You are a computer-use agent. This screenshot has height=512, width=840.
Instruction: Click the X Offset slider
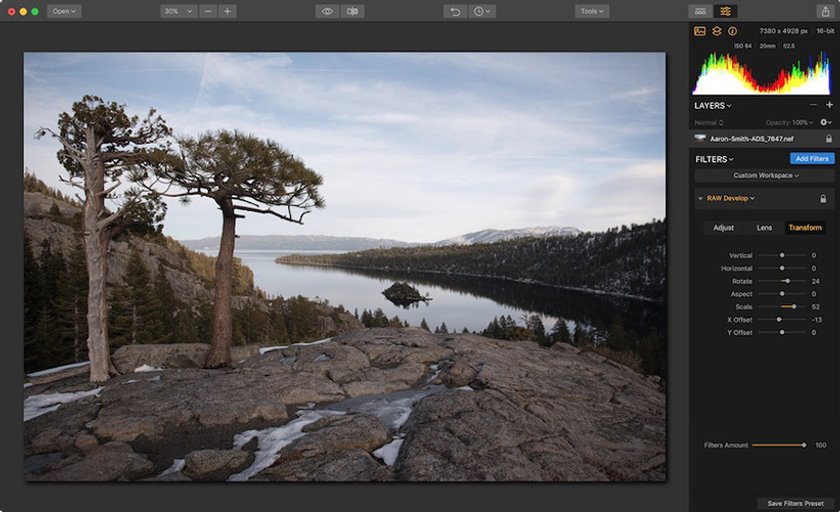point(782,320)
